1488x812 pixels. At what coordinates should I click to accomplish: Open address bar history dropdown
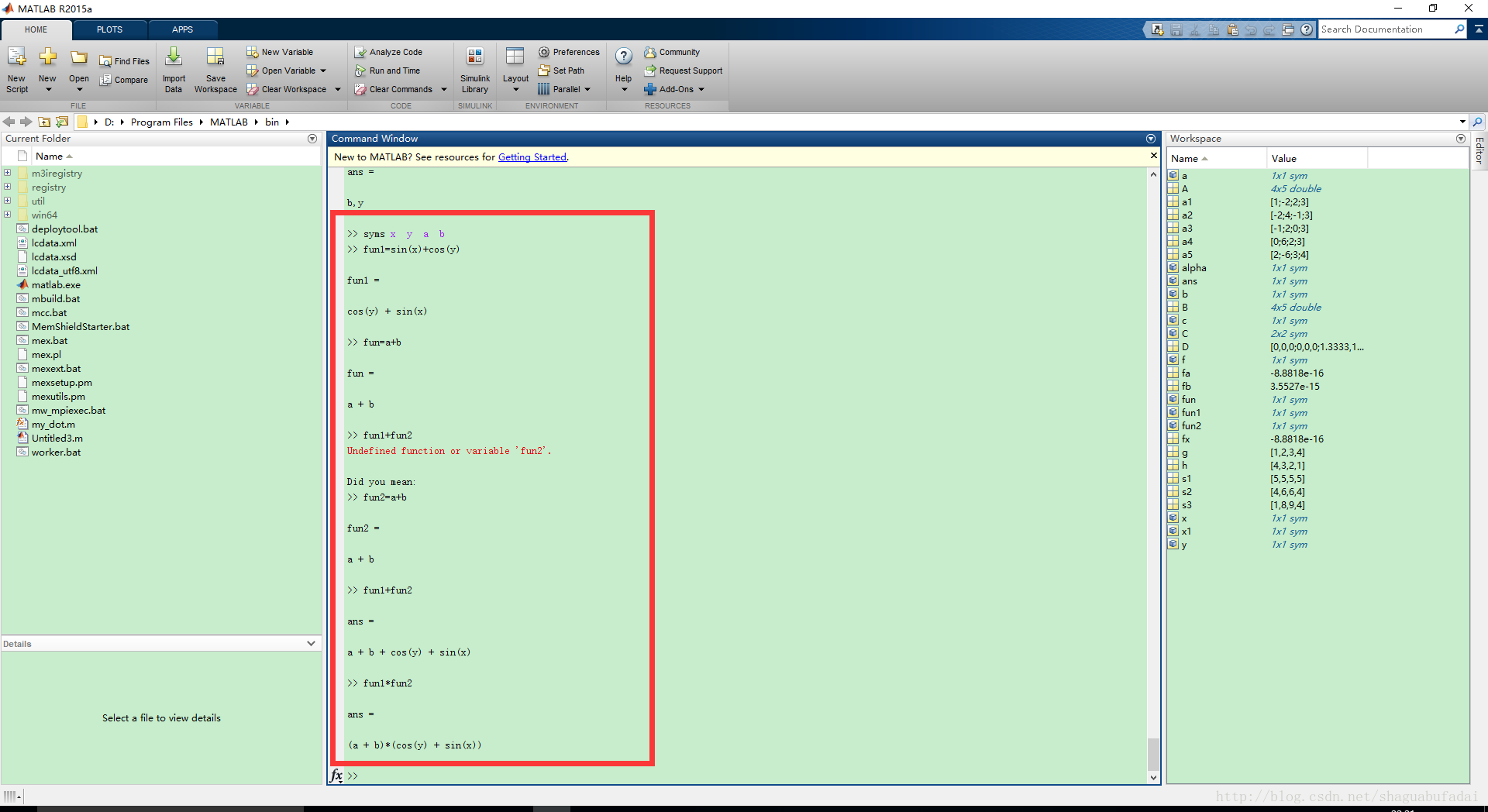point(1462,122)
